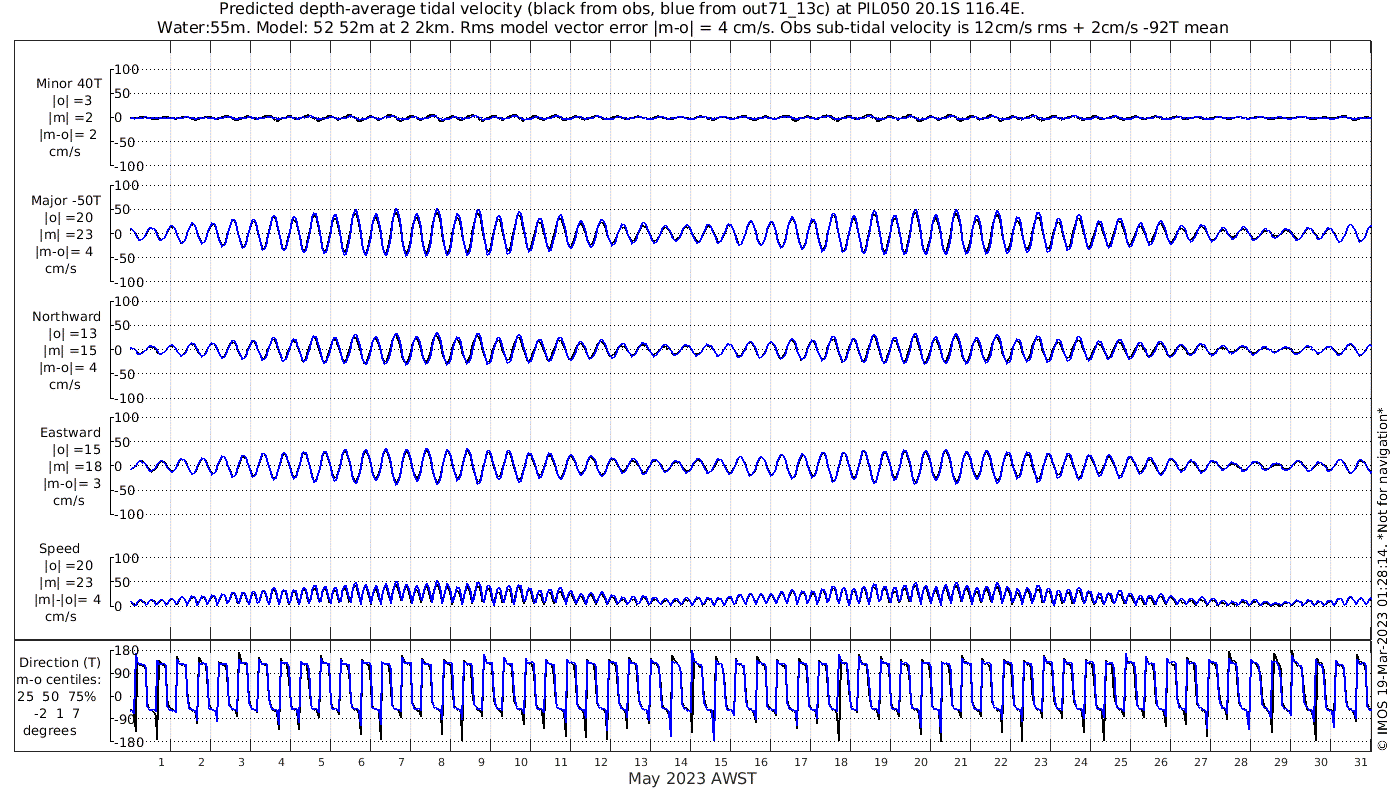Click the subtitle line starting with Water:55m

click(692, 27)
